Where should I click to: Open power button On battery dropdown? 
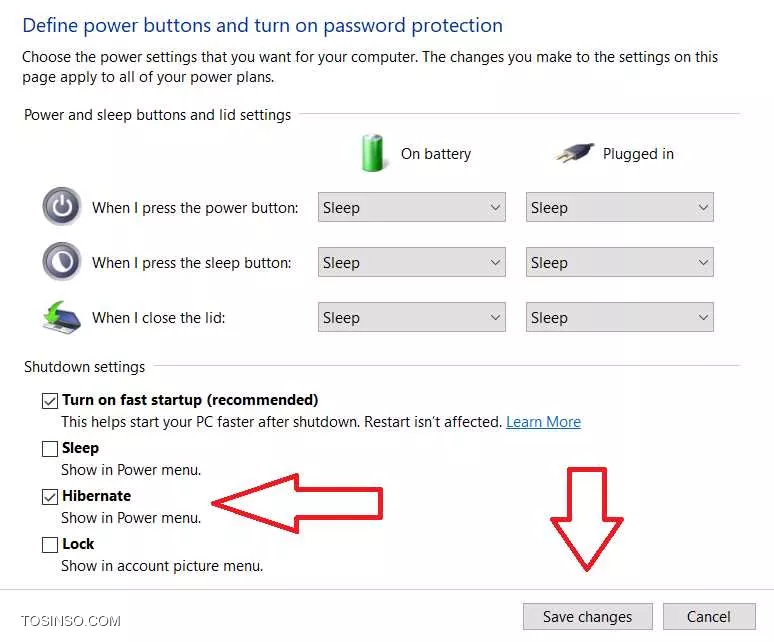[x=412, y=207]
